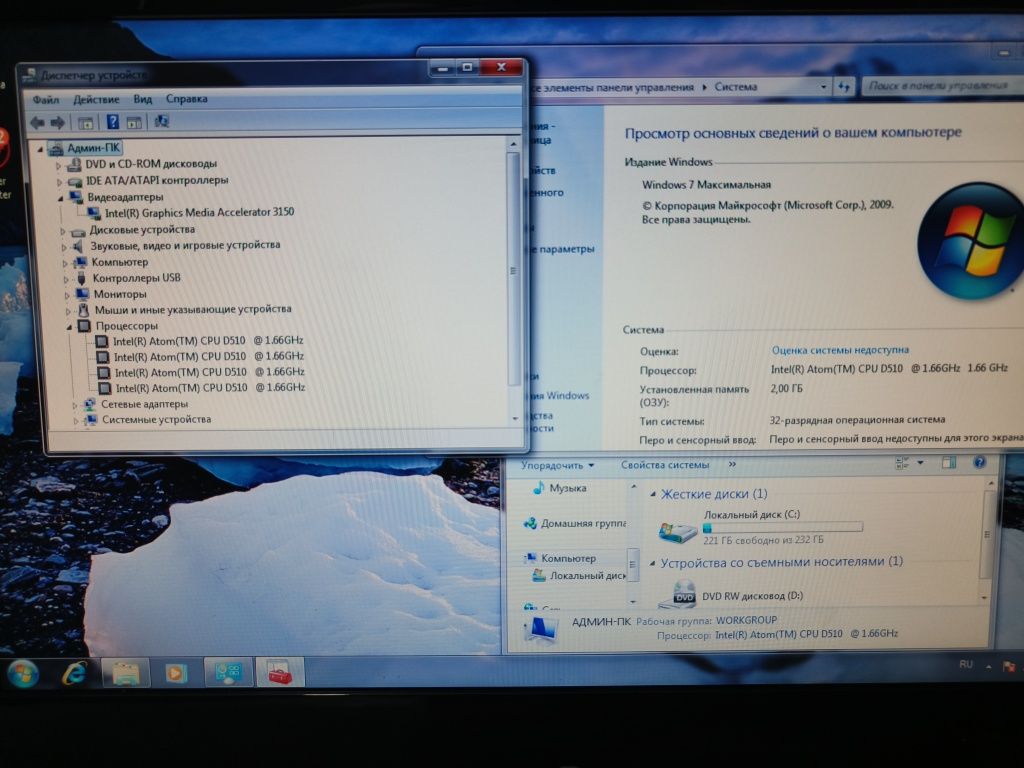Collapse the Админ-ПК root node
The height and width of the screenshot is (768, 1024).
pos(40,150)
